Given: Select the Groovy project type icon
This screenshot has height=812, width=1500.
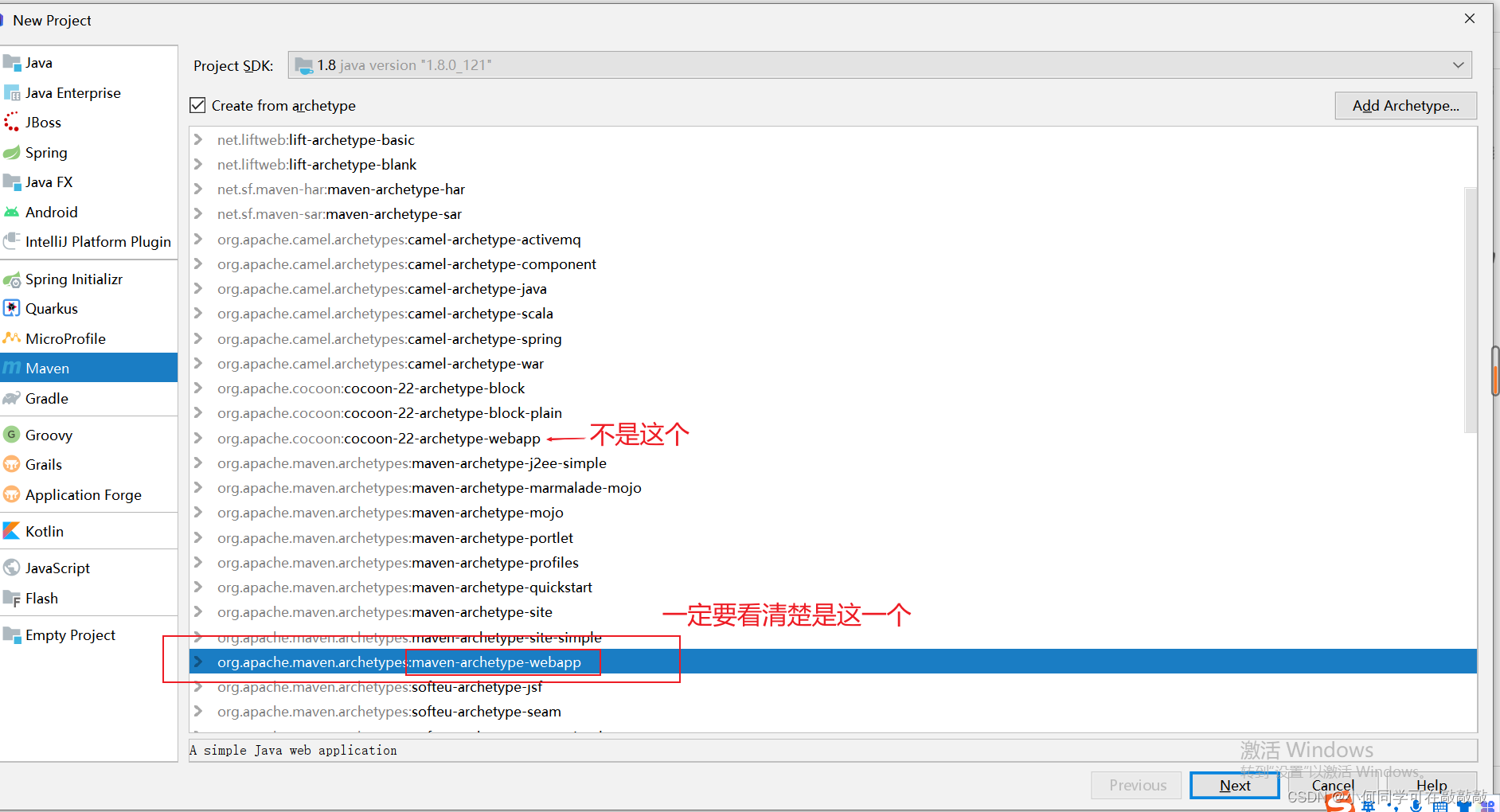Looking at the screenshot, I should [12, 435].
